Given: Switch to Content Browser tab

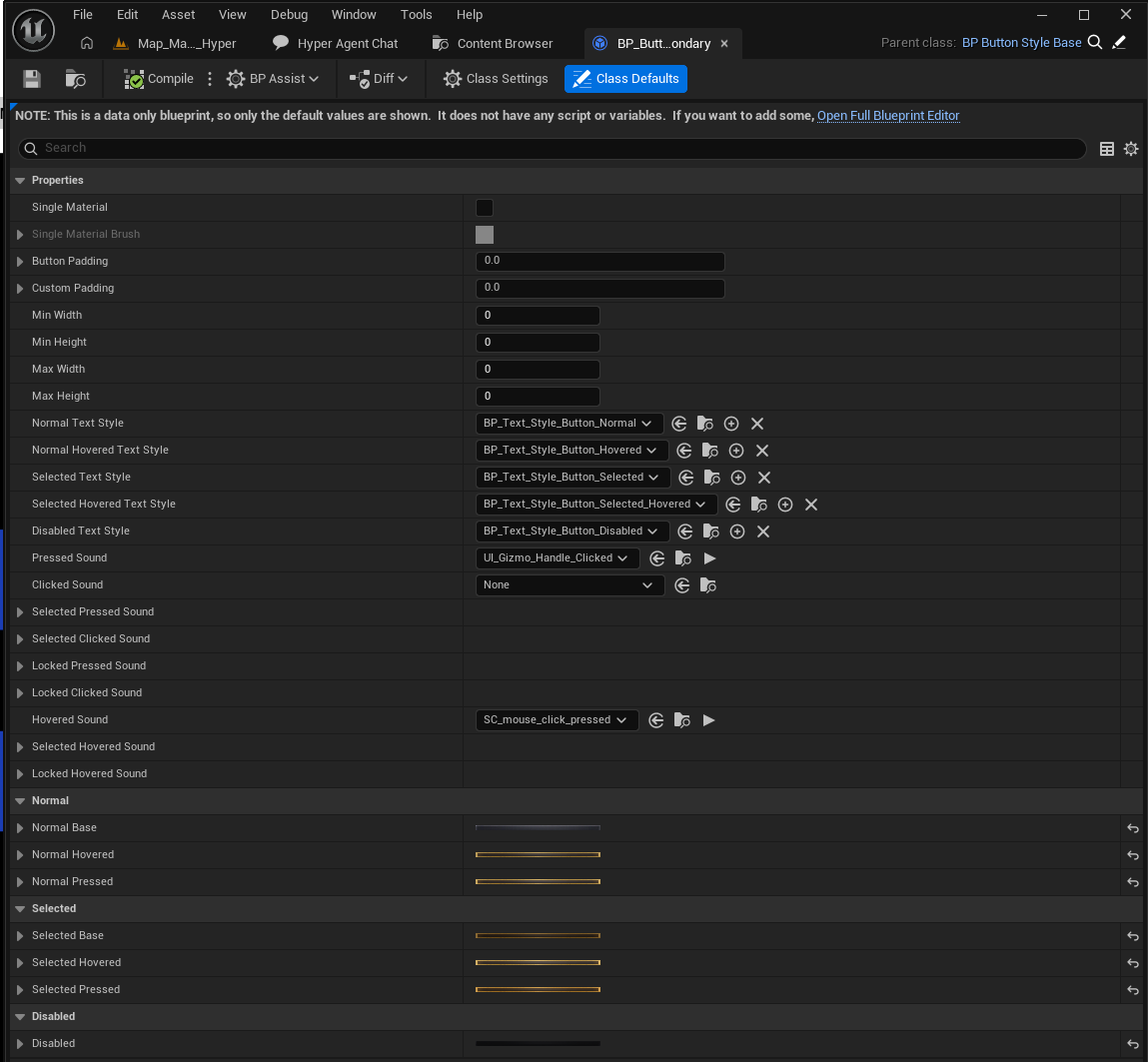Looking at the screenshot, I should pyautogui.click(x=493, y=44).
